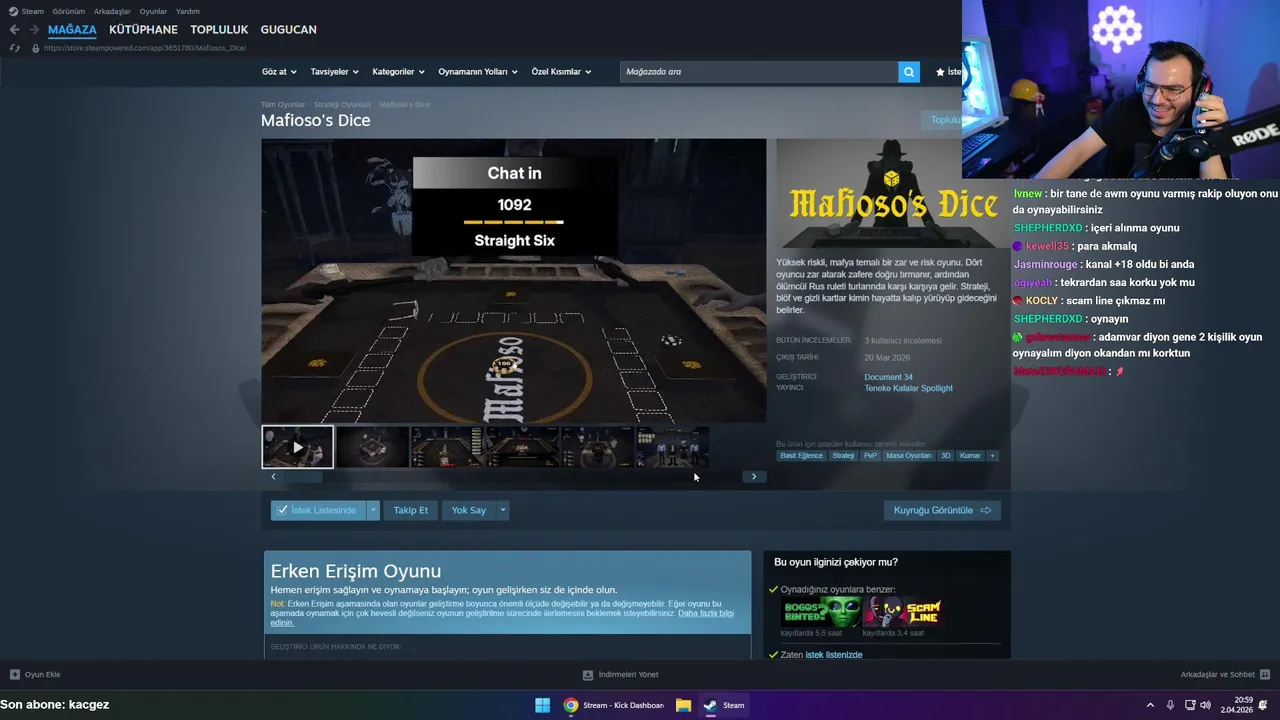
Task: Click the Yok Say button
Action: click(468, 510)
